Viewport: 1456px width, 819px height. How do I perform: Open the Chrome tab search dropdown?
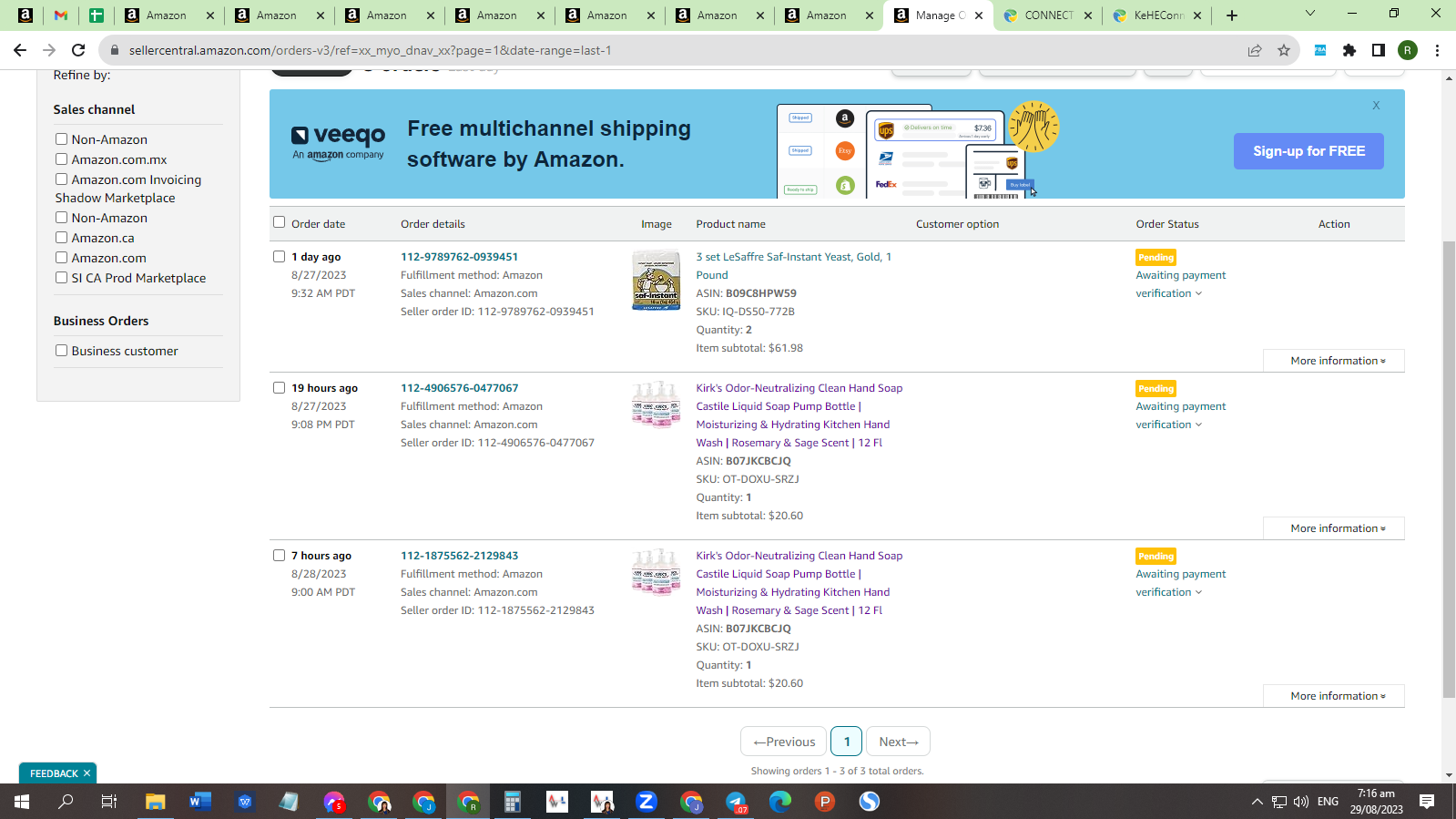click(x=1310, y=14)
